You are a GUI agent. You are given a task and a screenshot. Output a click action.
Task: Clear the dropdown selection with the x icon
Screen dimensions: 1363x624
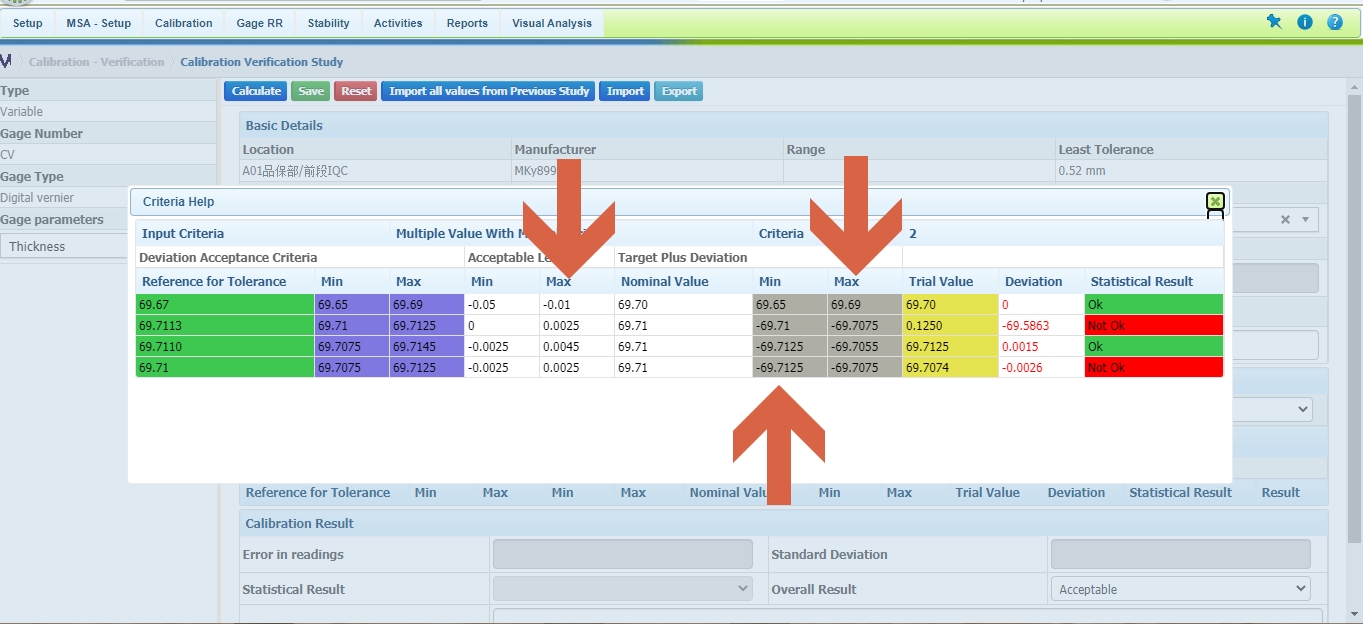[1285, 220]
